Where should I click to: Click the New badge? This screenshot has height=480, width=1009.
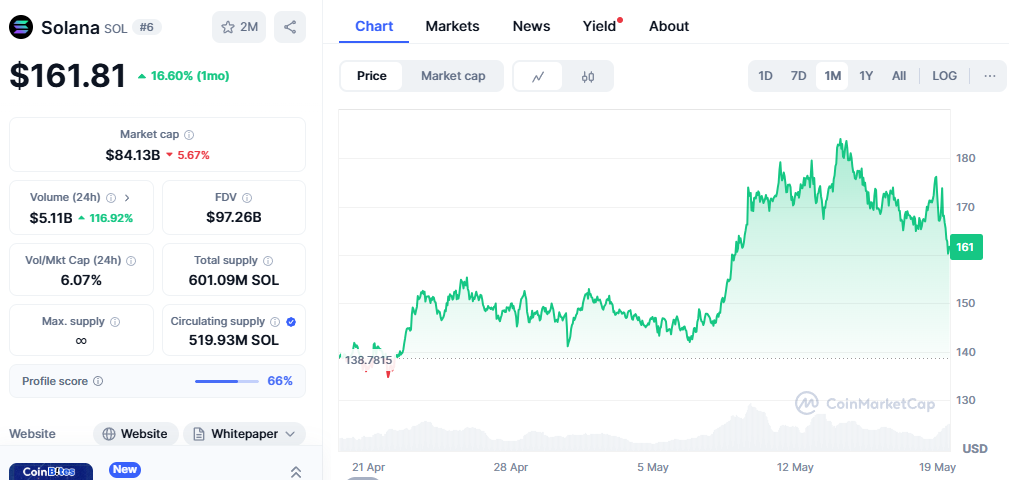125,470
